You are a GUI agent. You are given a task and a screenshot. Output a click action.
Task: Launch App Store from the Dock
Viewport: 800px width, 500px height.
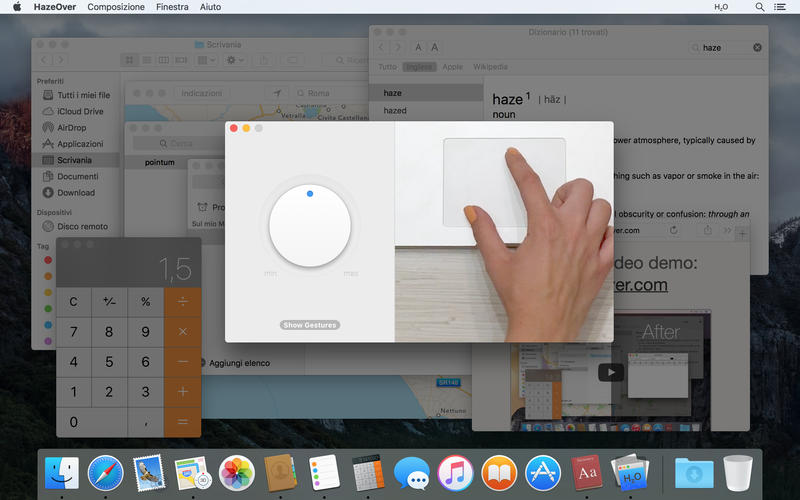[543, 473]
